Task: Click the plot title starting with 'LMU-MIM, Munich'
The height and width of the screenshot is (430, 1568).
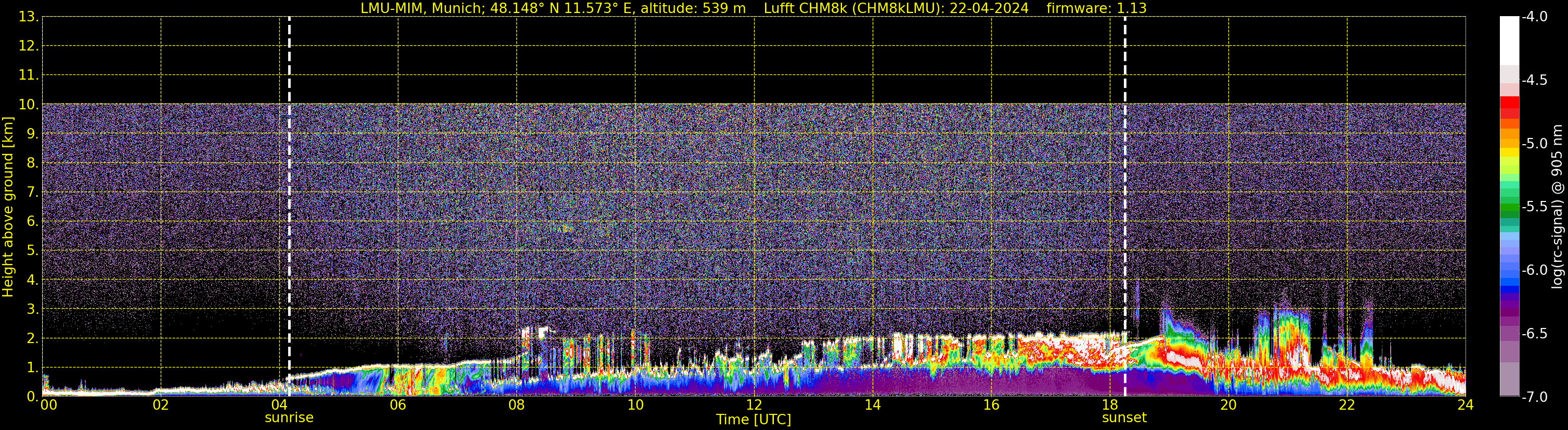Action: [x=754, y=8]
